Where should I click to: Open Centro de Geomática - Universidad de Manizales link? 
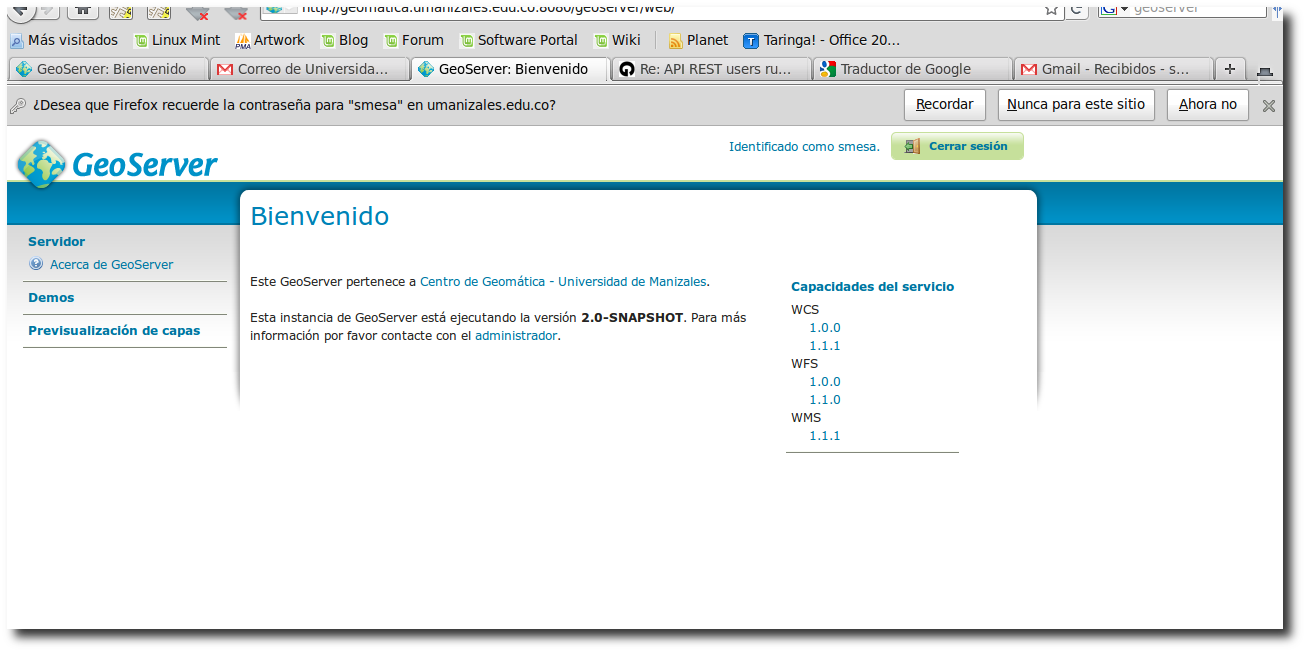(x=563, y=282)
